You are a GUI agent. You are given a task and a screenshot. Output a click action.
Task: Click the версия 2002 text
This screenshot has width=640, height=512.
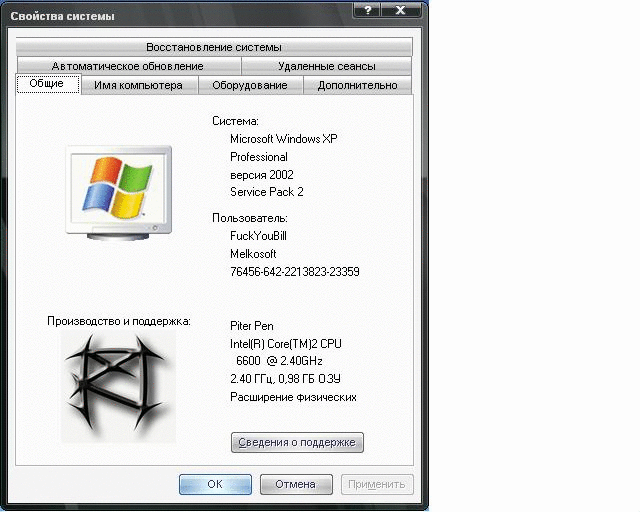pos(262,175)
